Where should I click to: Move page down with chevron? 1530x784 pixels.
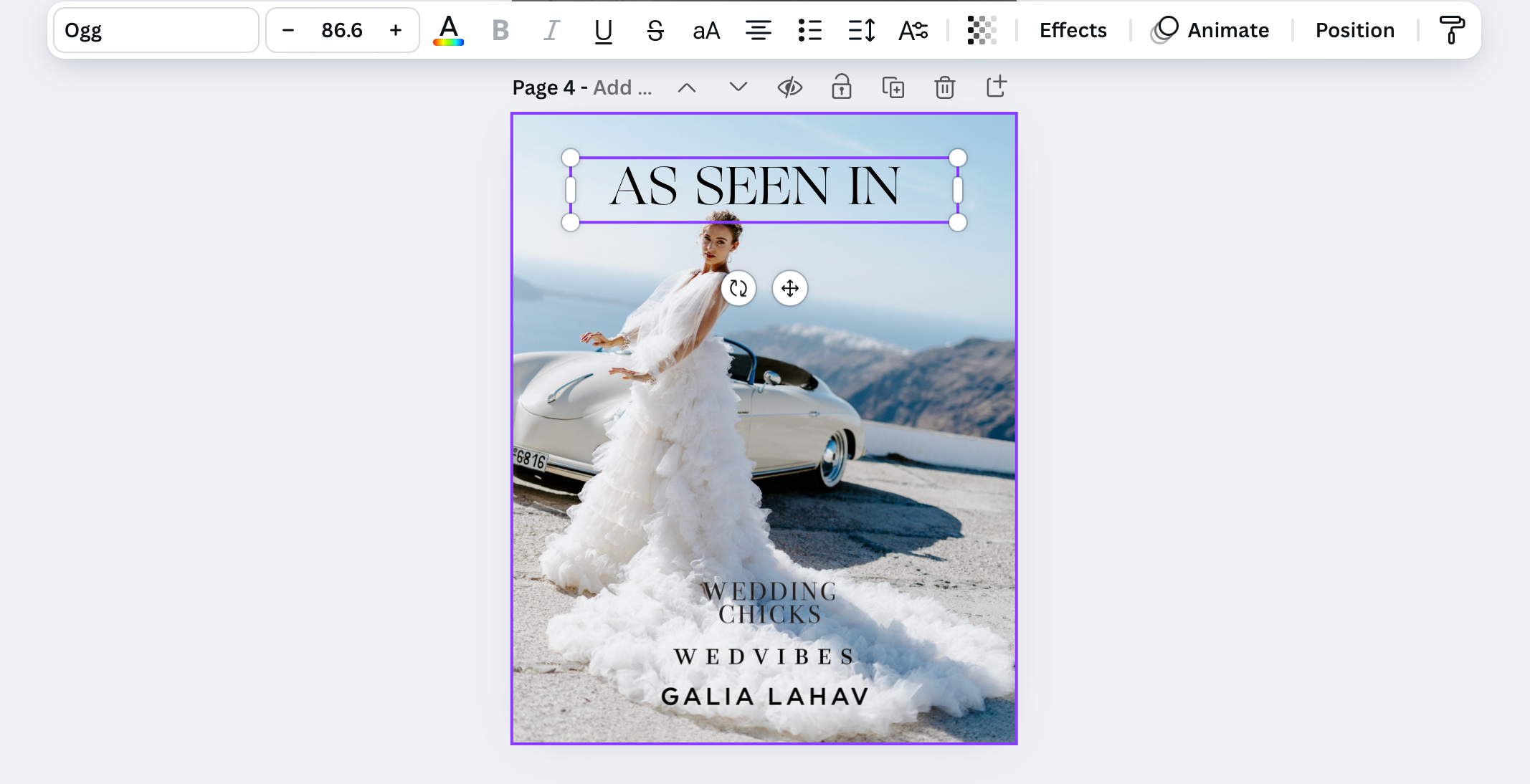(x=738, y=87)
